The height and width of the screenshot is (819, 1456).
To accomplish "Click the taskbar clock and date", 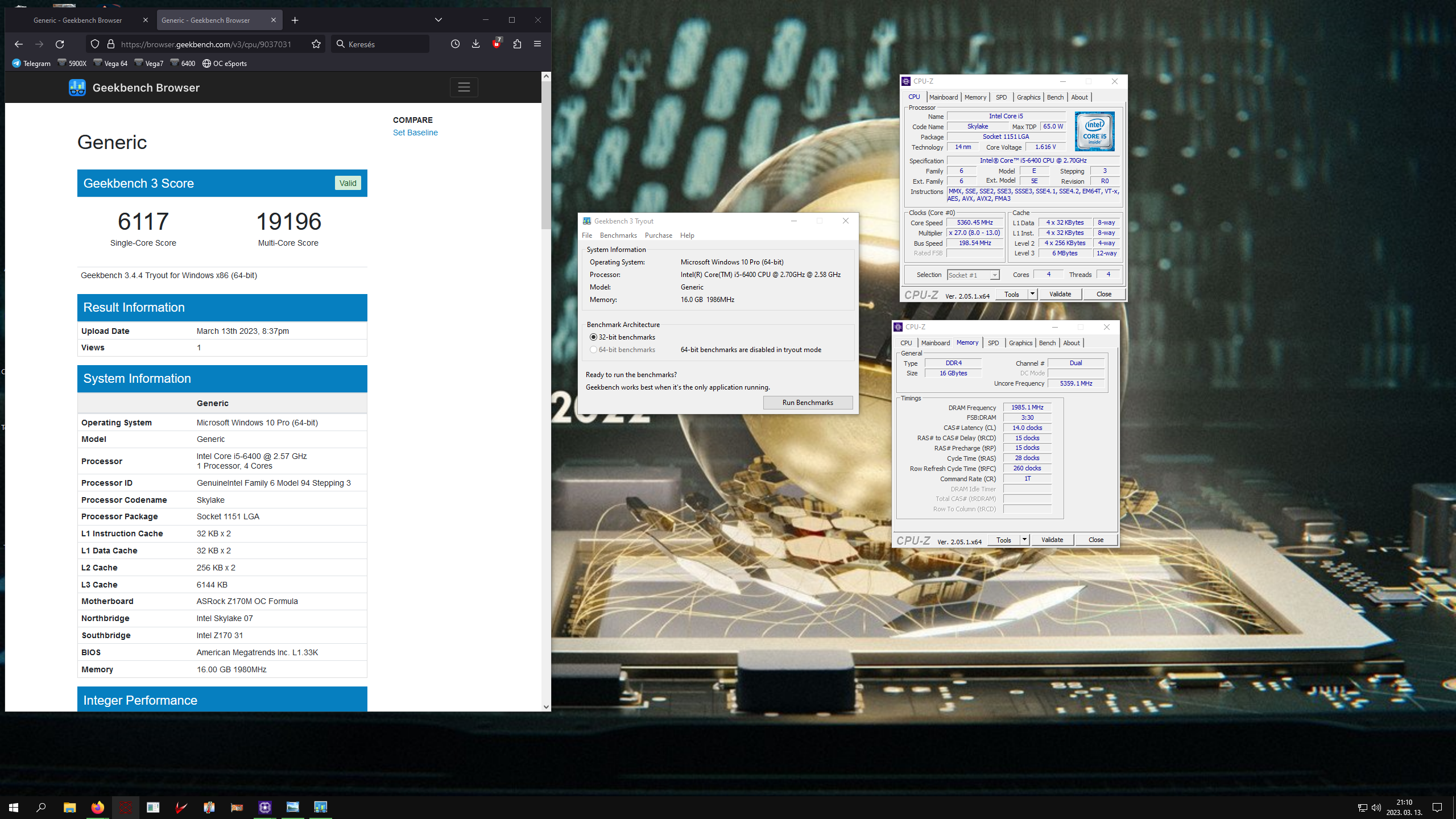I will pos(1404,807).
